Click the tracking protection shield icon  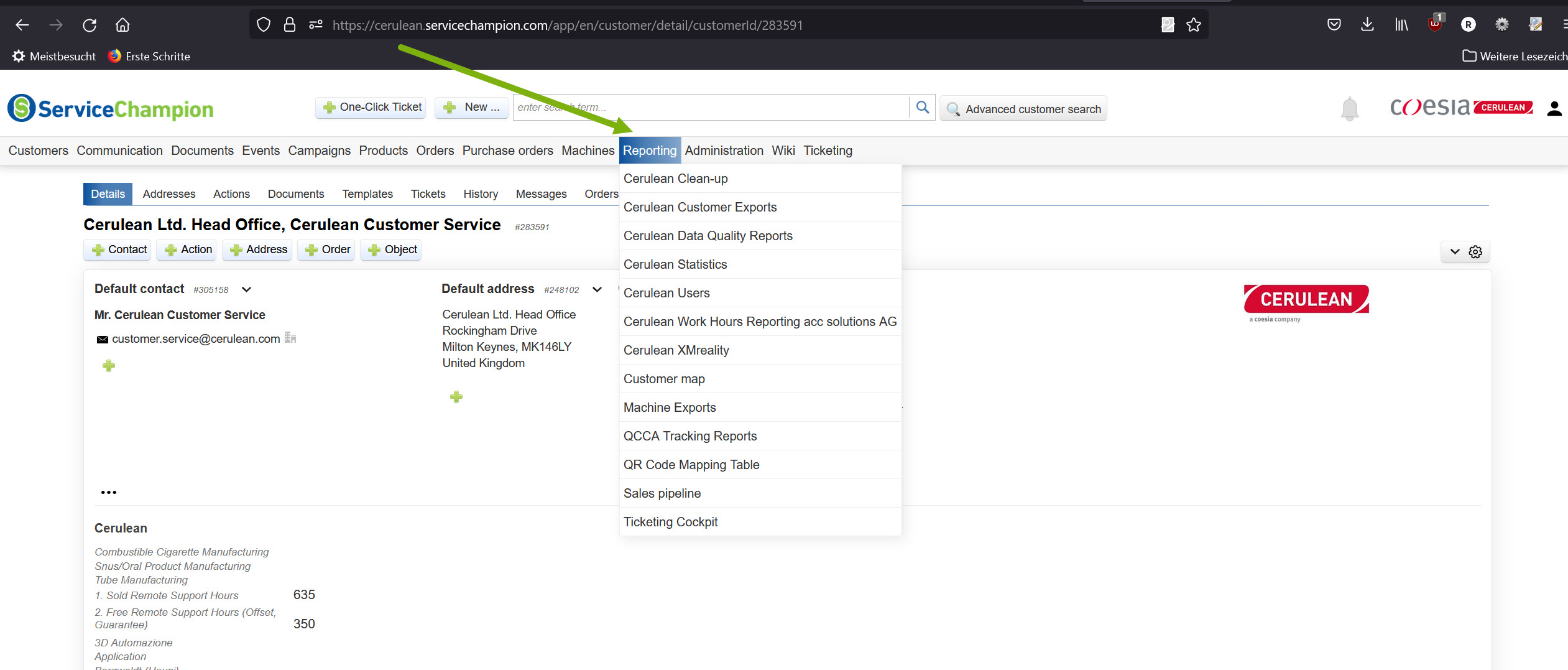click(264, 25)
